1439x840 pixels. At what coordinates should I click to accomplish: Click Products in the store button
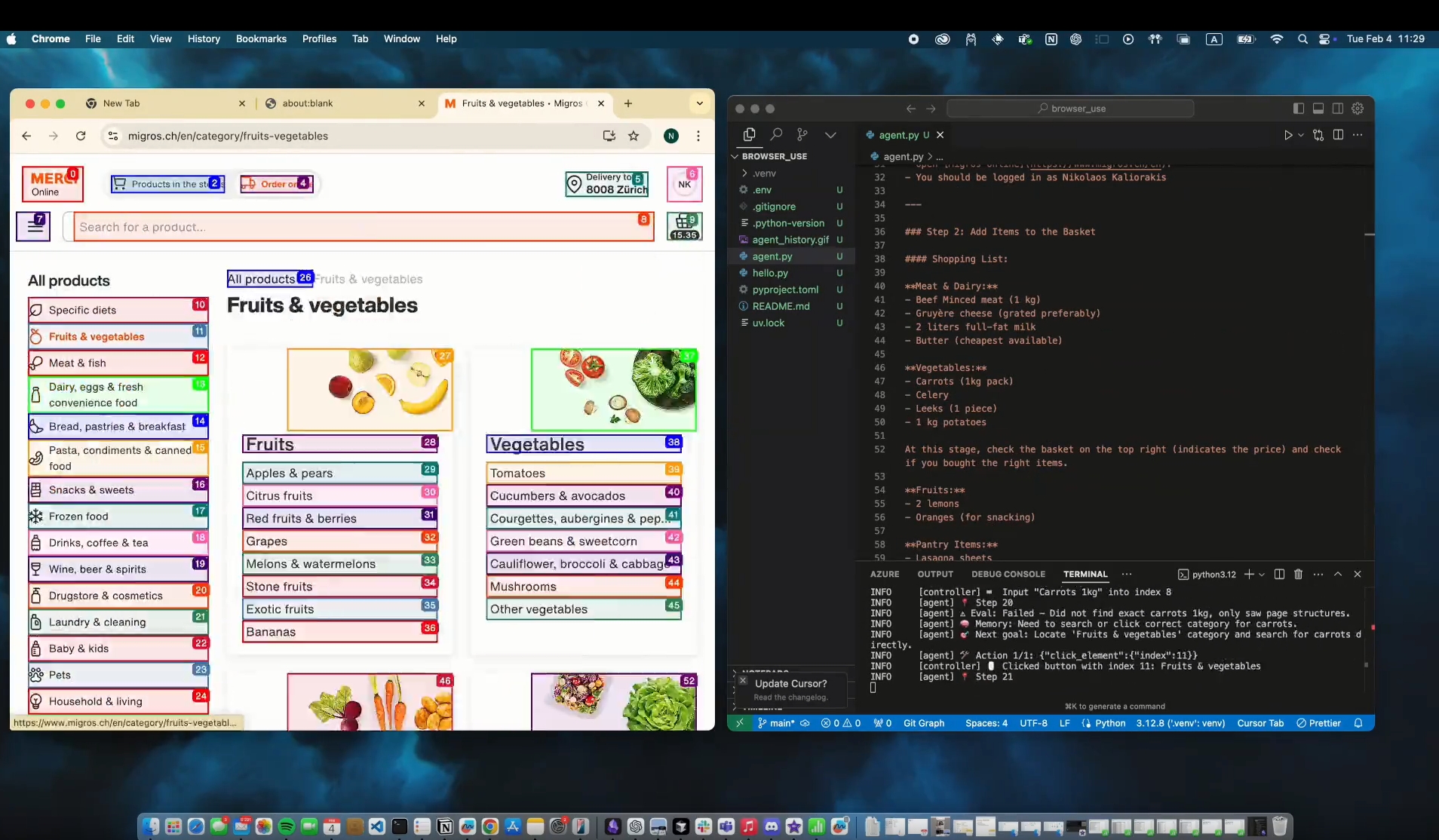(168, 184)
